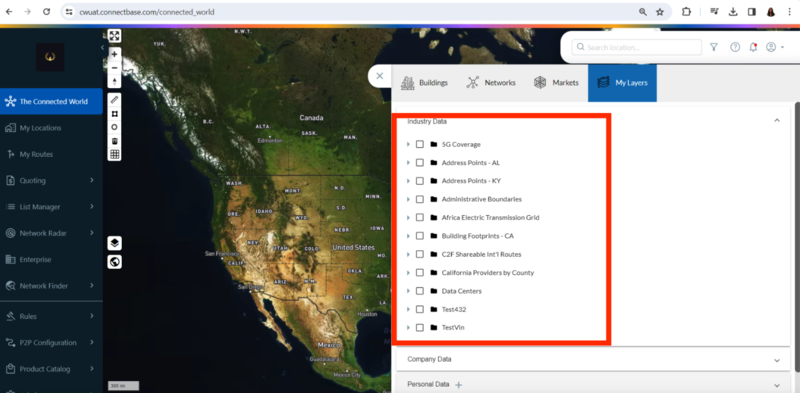Bookmark this page with star icon

click(660, 12)
